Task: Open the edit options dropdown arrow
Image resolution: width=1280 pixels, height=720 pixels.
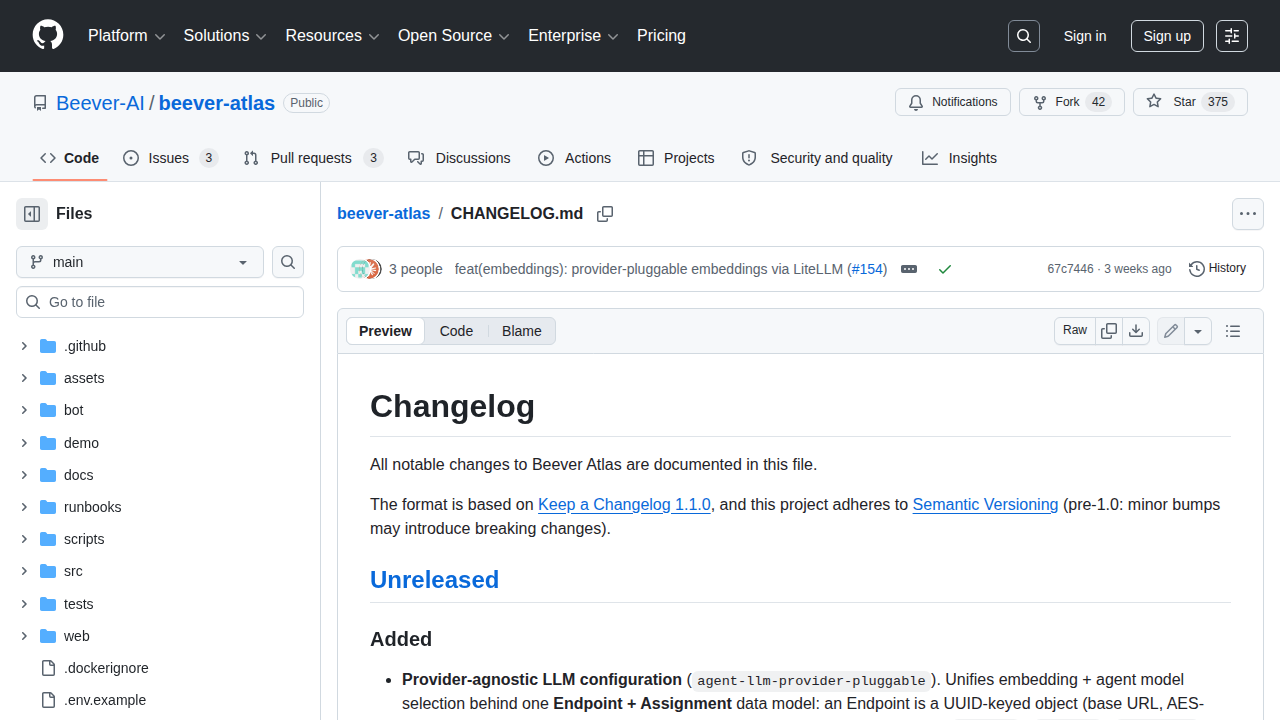Action: click(x=1198, y=331)
